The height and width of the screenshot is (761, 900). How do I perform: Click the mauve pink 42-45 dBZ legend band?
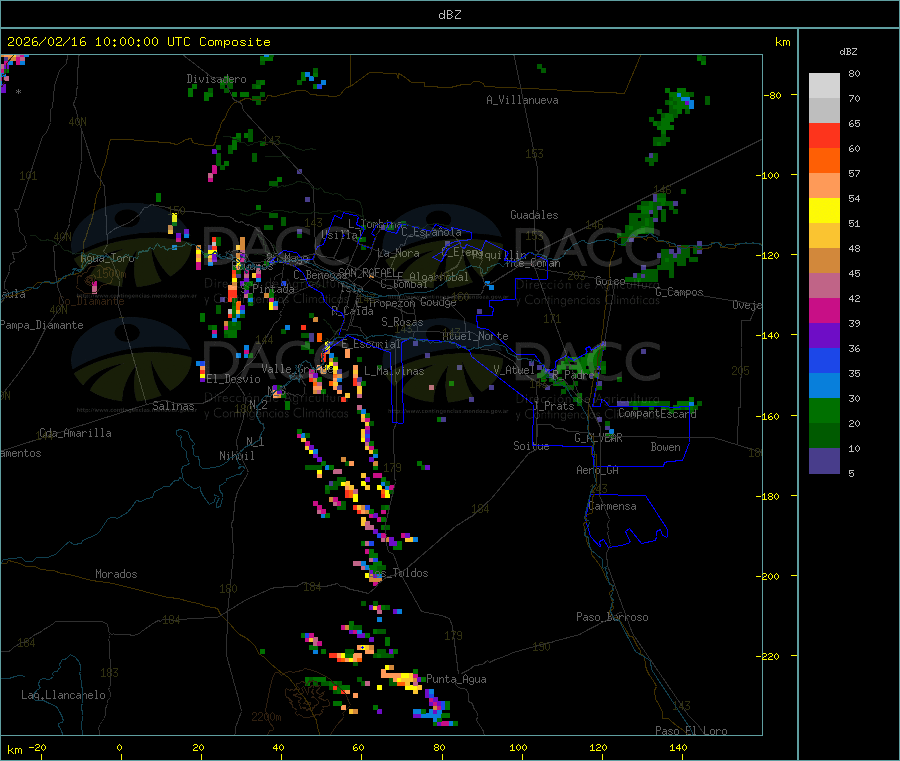(824, 286)
